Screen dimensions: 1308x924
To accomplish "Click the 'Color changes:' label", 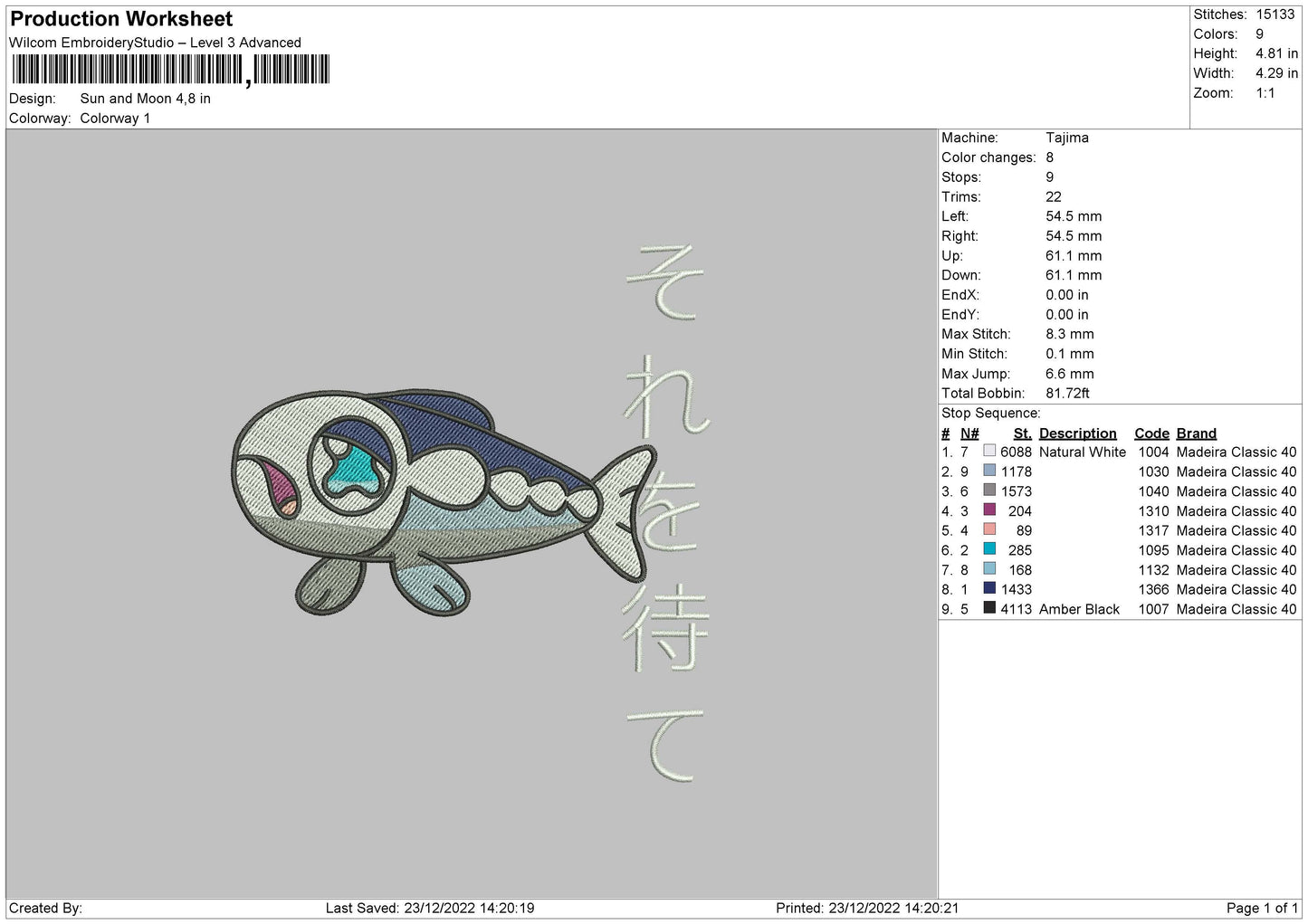I will 988,157.
